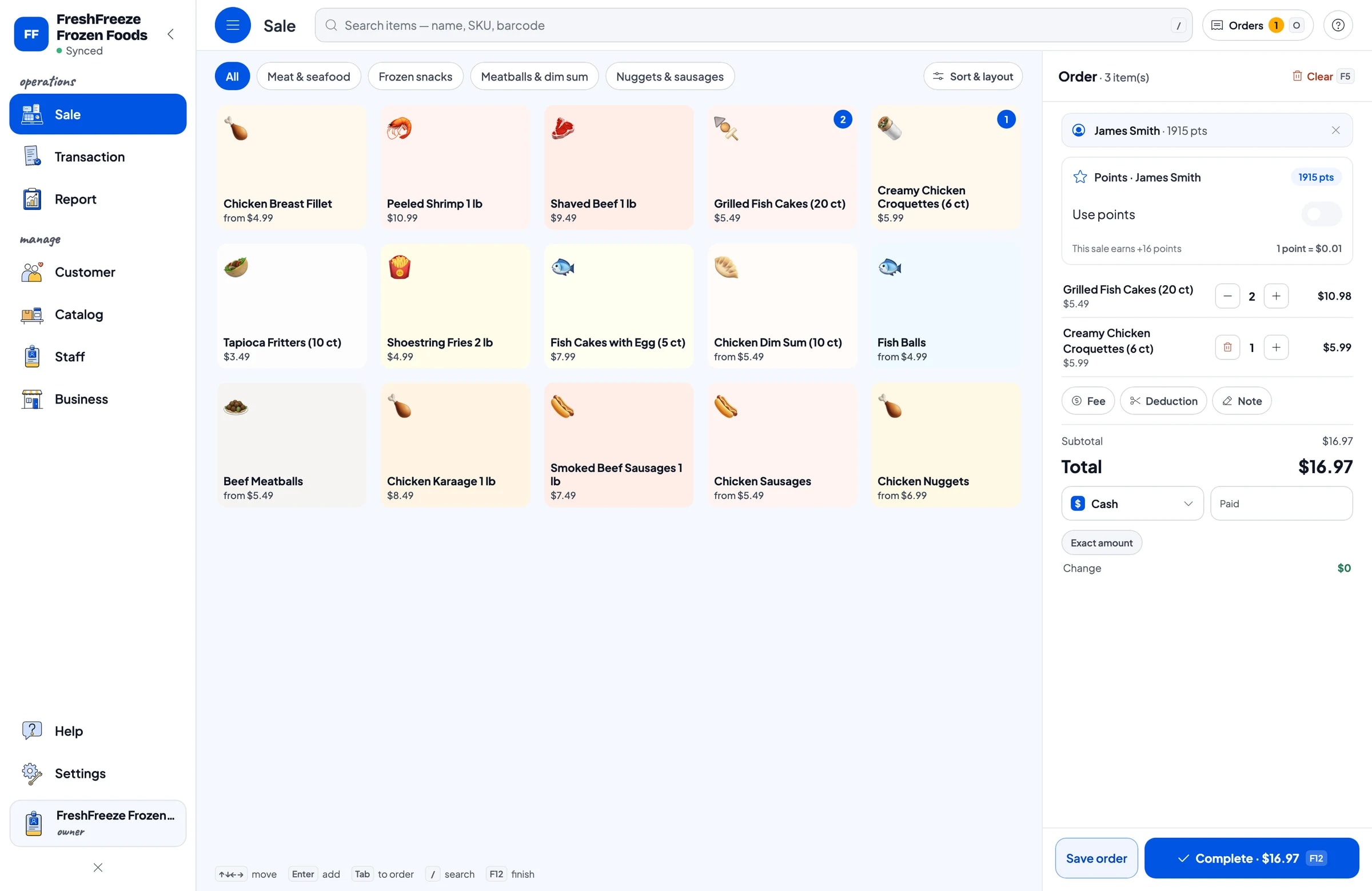The width and height of the screenshot is (1372, 891).
Task: Add Shoestring Fries 2 lb product card
Action: pyautogui.click(x=455, y=306)
